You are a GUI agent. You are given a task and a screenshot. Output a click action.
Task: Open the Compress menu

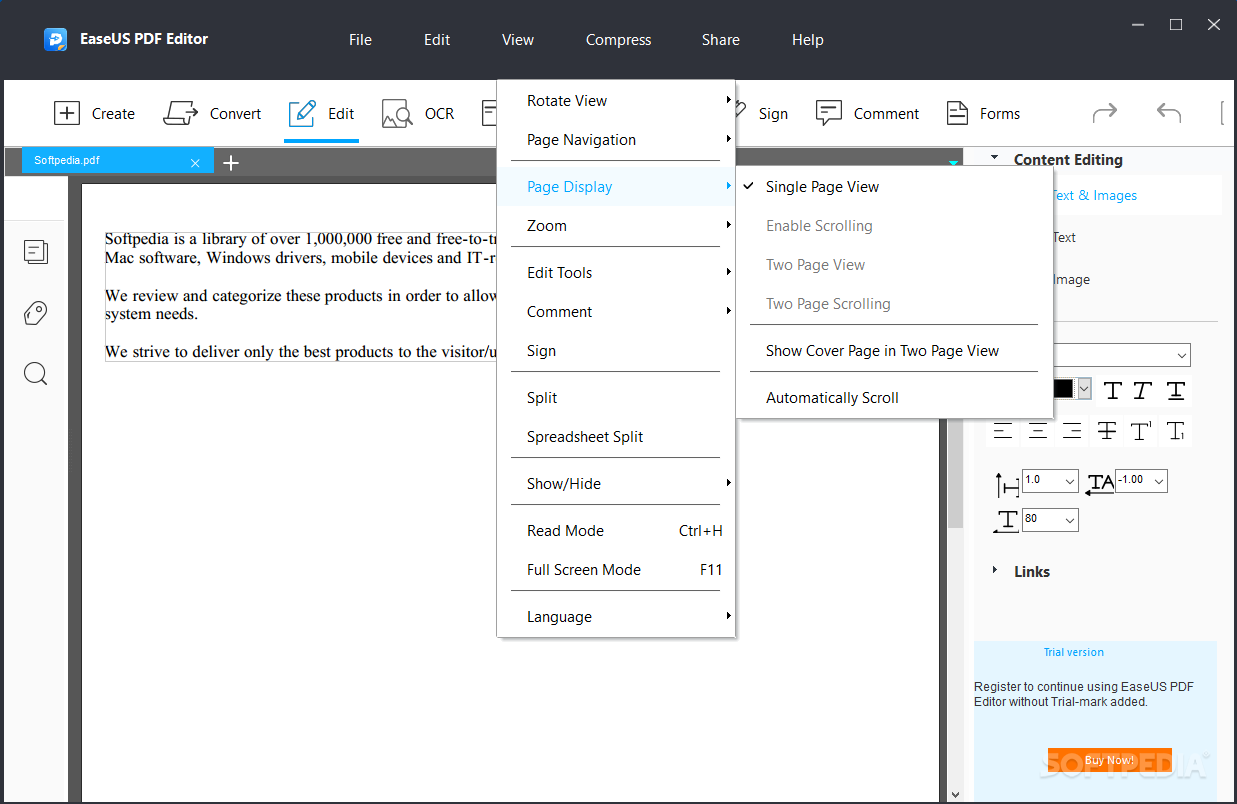(618, 40)
